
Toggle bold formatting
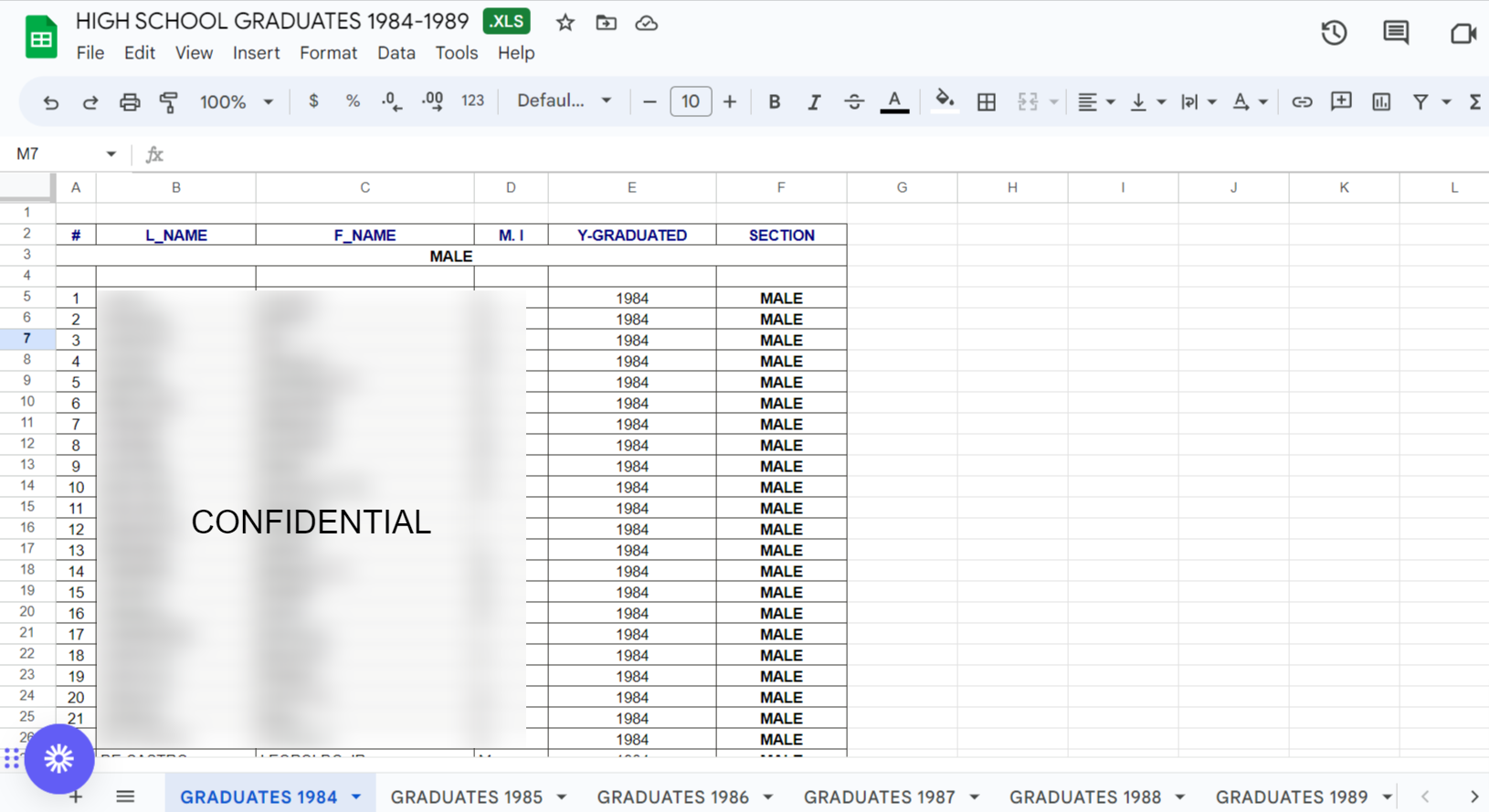774,102
